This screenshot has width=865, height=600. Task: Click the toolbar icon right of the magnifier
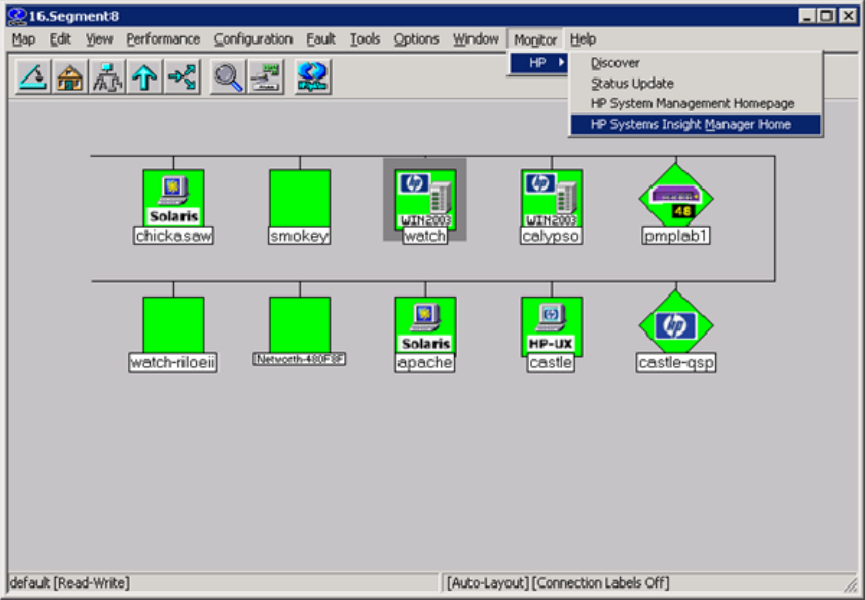265,77
